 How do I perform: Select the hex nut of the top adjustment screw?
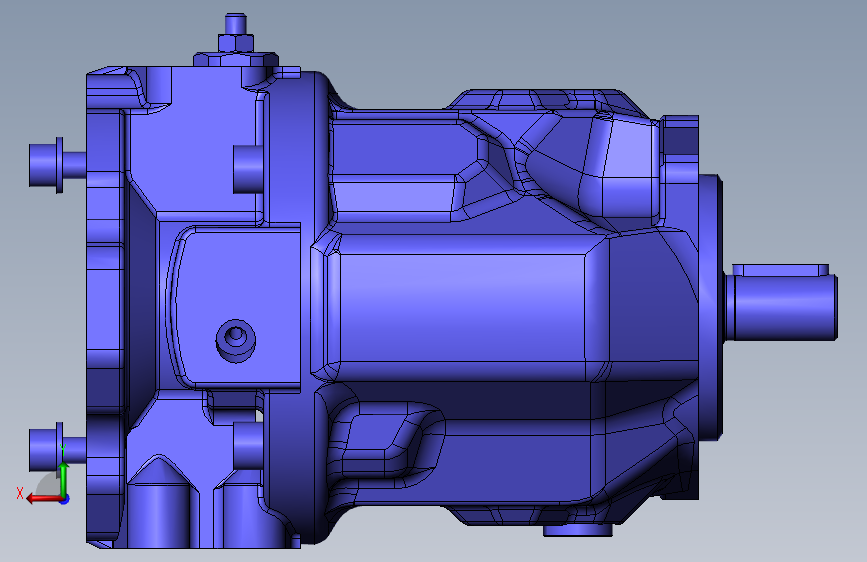coord(236,43)
